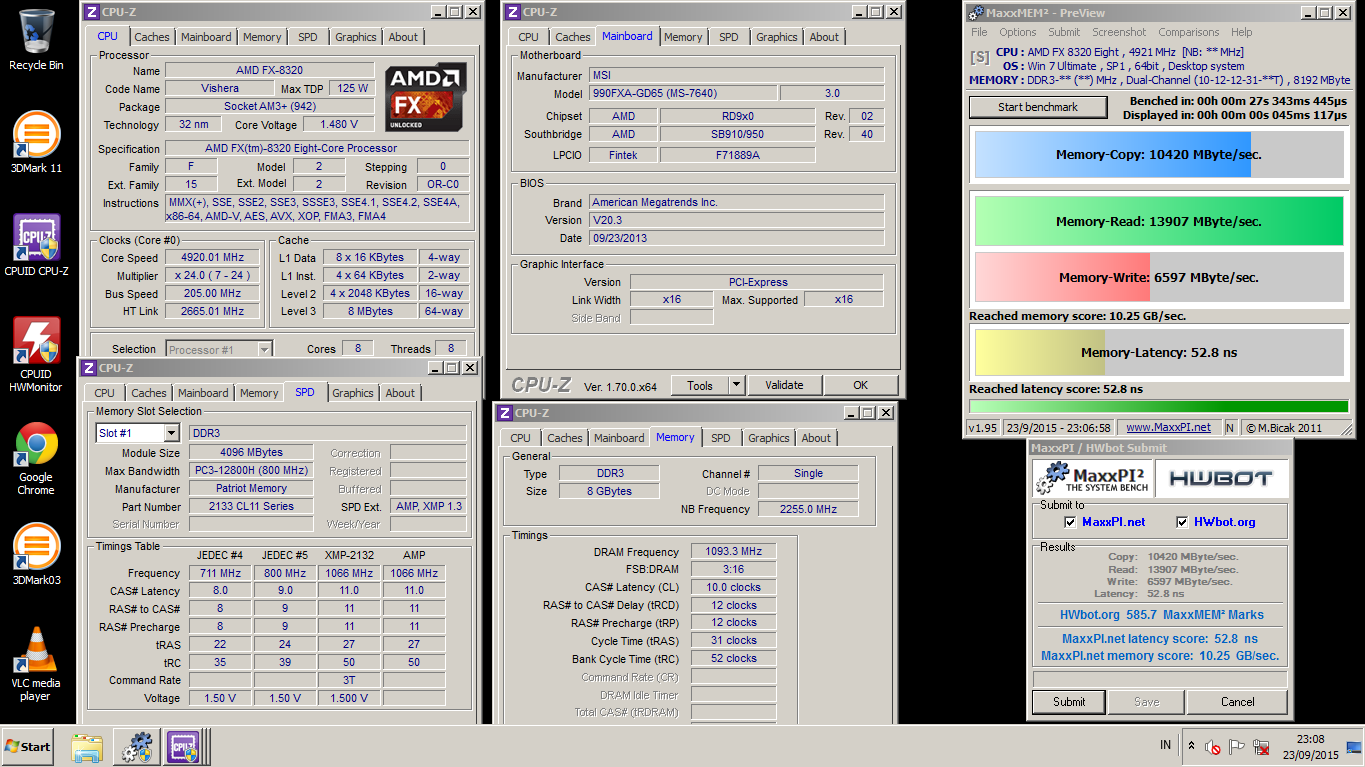This screenshot has width=1365, height=767.
Task: Click Start benchmark button
Action: click(x=1038, y=107)
